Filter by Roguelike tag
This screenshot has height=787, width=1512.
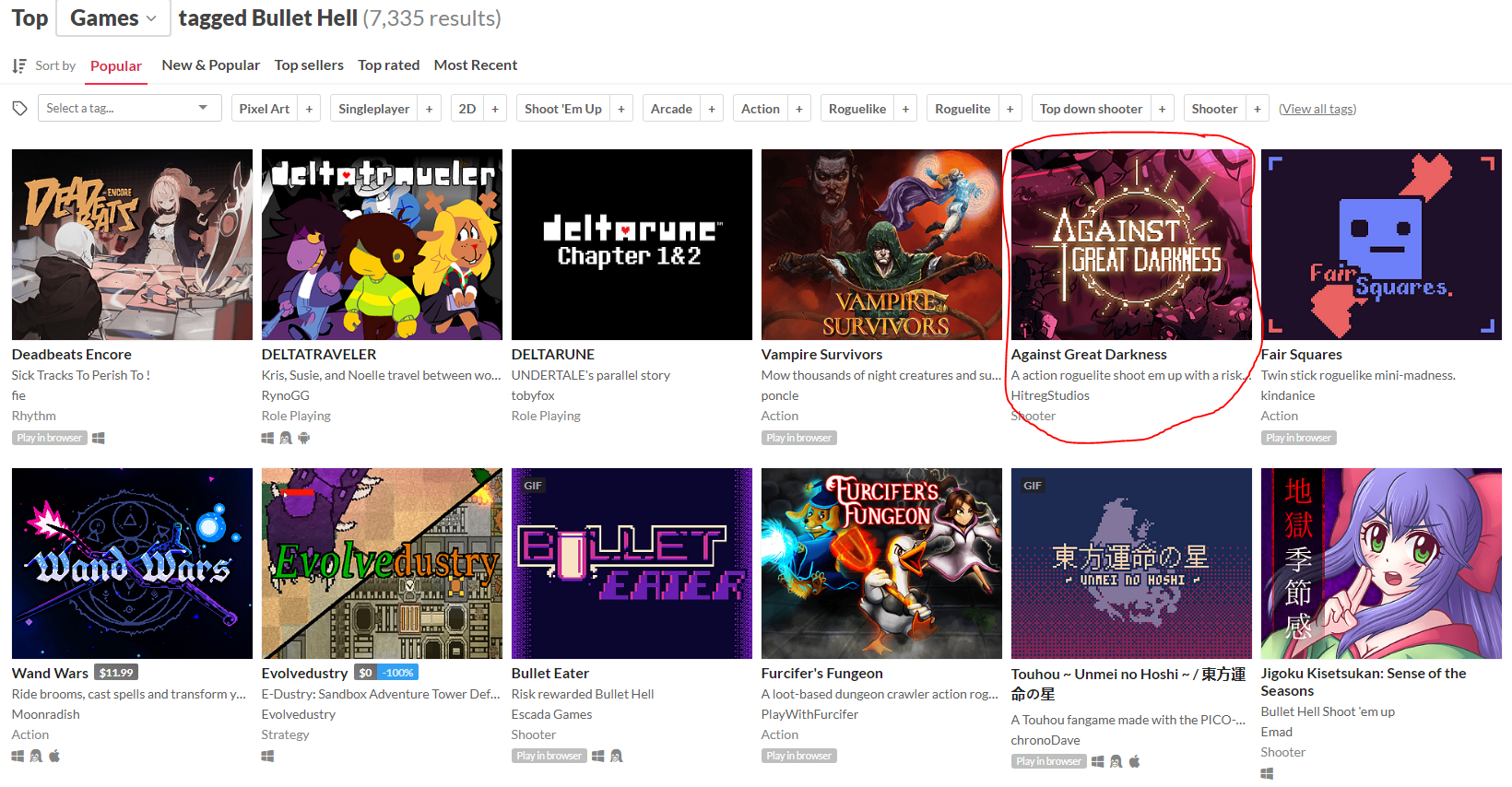point(857,109)
